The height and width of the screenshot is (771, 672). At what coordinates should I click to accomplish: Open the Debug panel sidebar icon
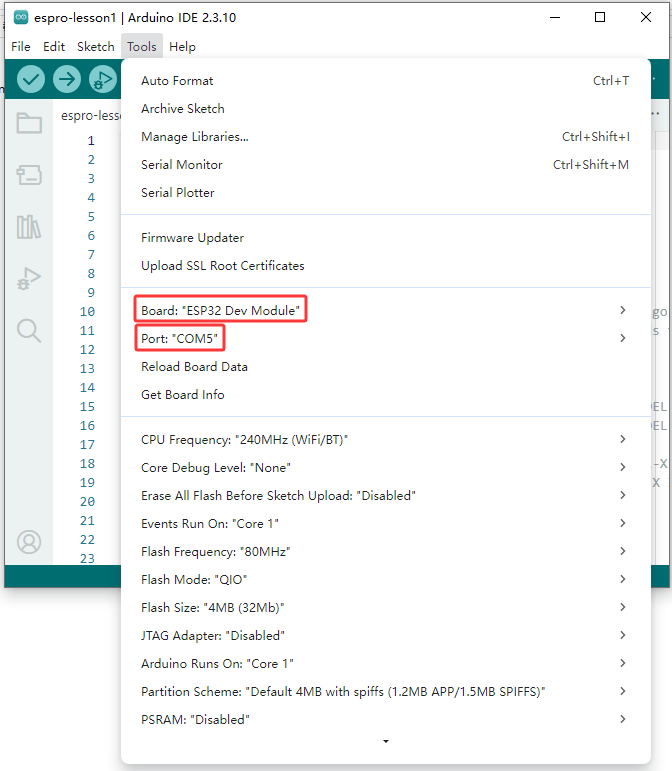coord(29,278)
